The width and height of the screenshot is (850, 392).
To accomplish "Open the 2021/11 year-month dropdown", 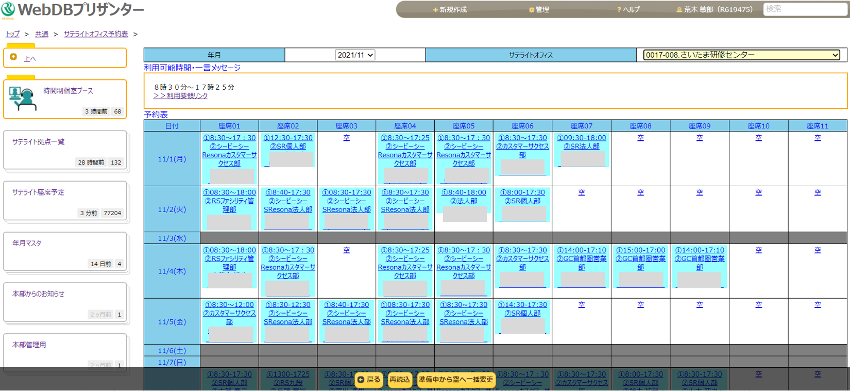I will (355, 55).
